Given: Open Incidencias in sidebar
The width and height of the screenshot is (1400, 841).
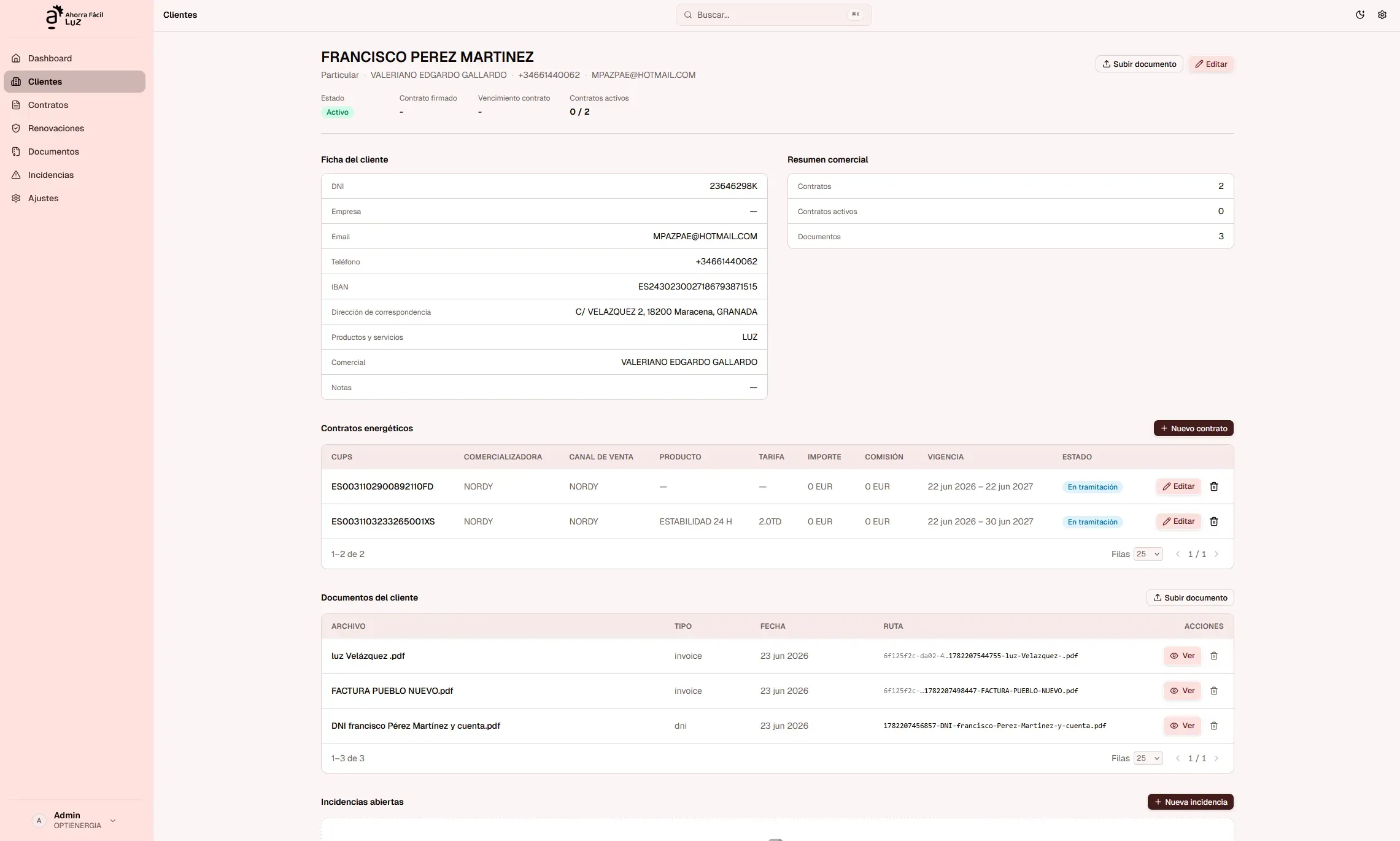Looking at the screenshot, I should (x=74, y=175).
